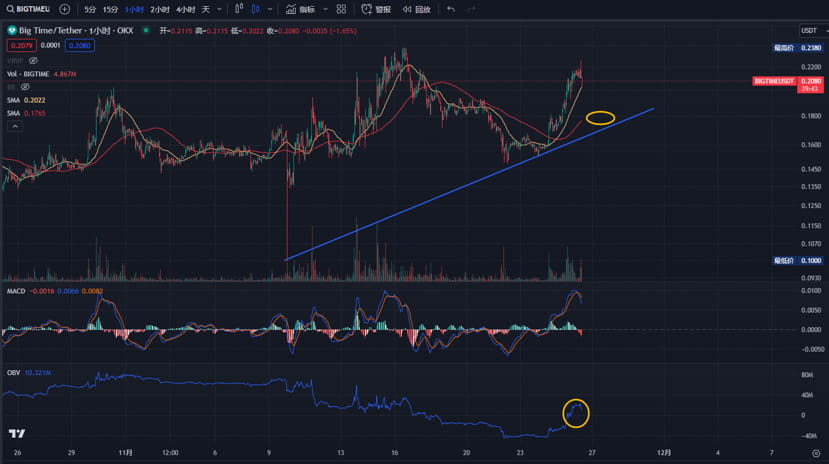Image resolution: width=829 pixels, height=464 pixels.
Task: Collapse the indicator legend with caret button
Action: [x=15, y=126]
